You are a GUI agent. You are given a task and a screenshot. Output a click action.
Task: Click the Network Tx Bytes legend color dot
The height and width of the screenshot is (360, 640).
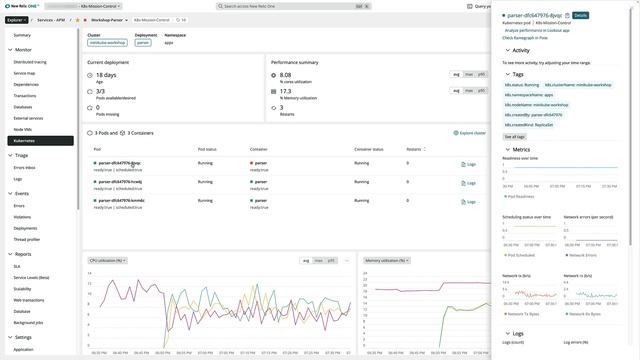click(x=506, y=314)
